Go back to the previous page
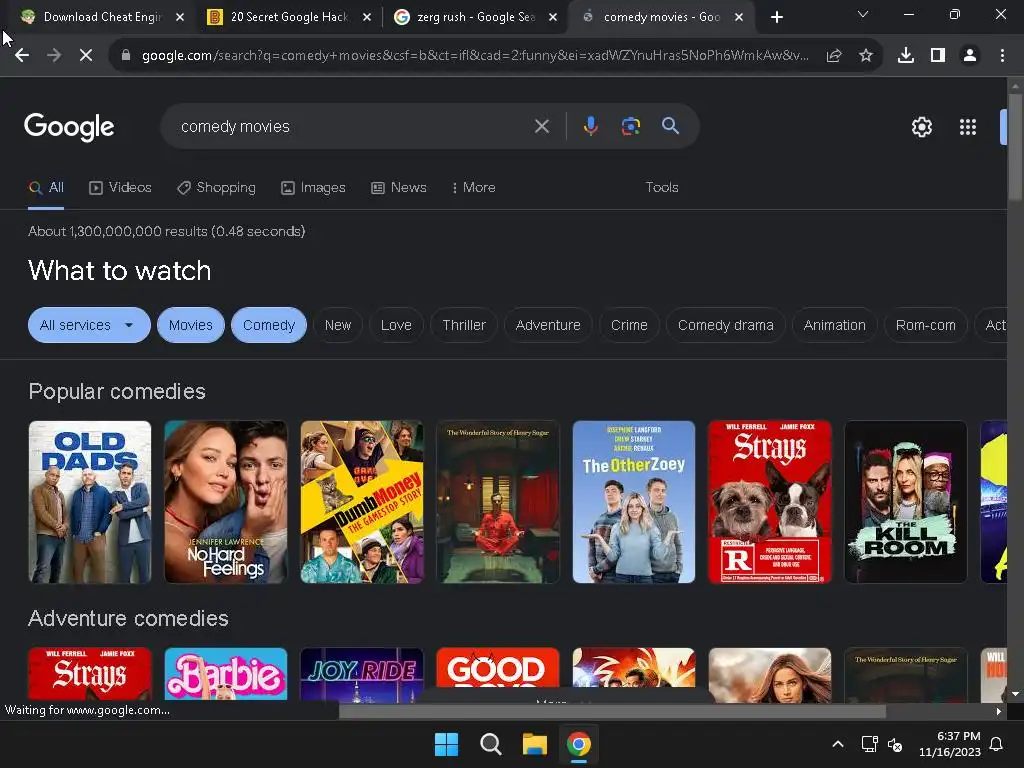This screenshot has height=768, width=1024. pos(22,56)
